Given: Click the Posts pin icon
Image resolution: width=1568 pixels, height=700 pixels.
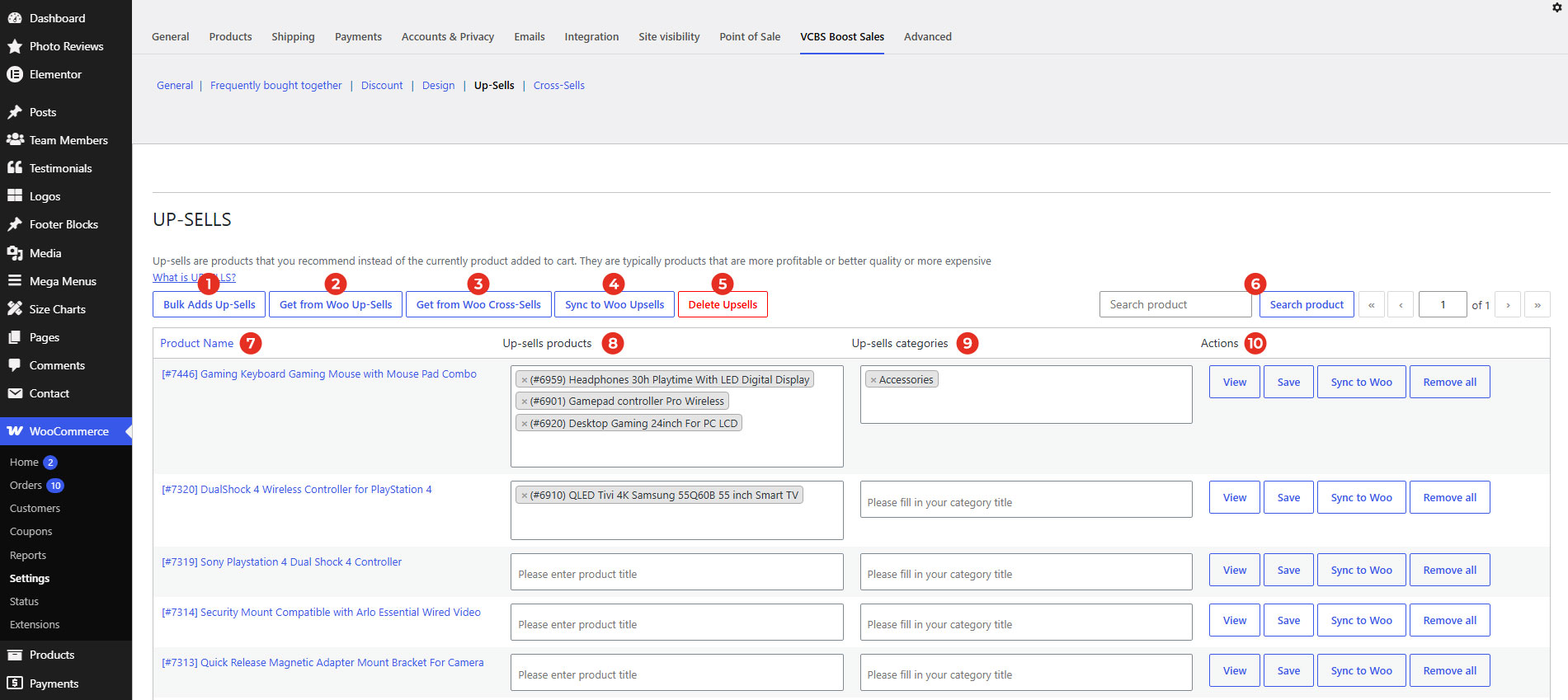Looking at the screenshot, I should [x=15, y=112].
